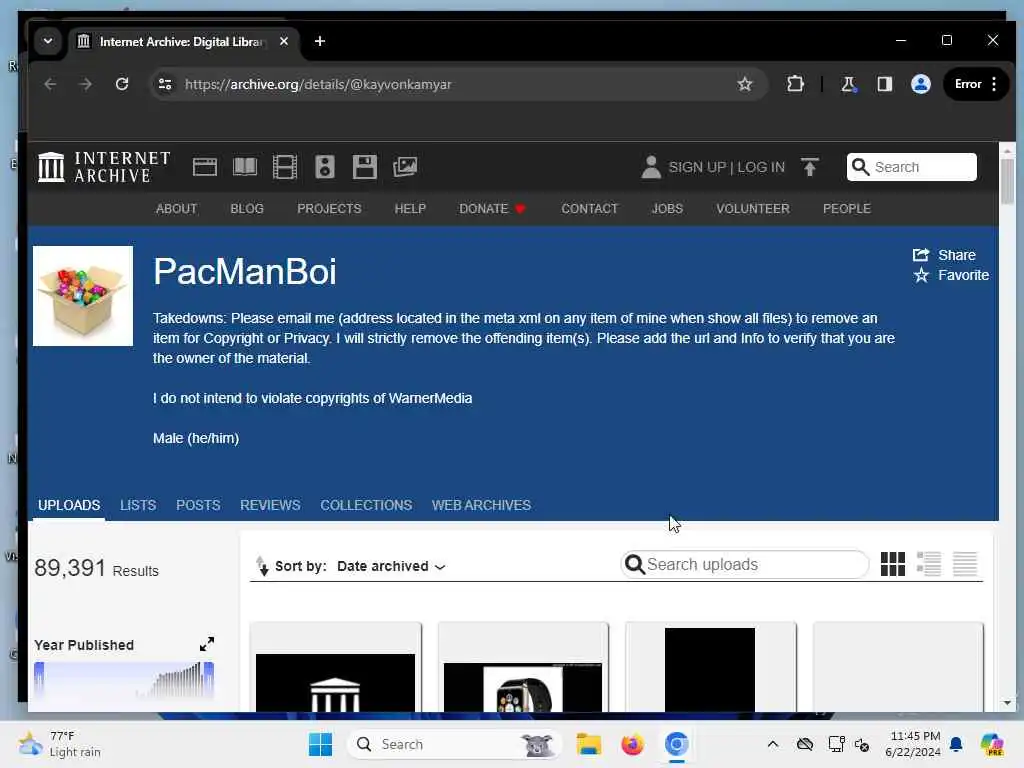Viewport: 1024px width, 768px height.
Task: Open the Images icon in top bar
Action: click(405, 167)
